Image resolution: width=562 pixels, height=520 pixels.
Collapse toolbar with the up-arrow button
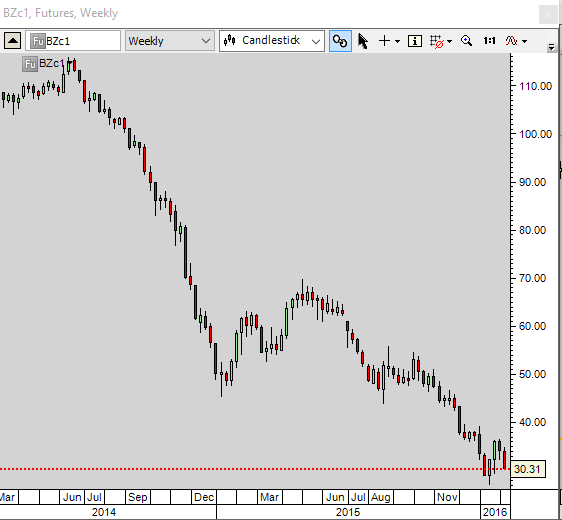pyautogui.click(x=13, y=40)
